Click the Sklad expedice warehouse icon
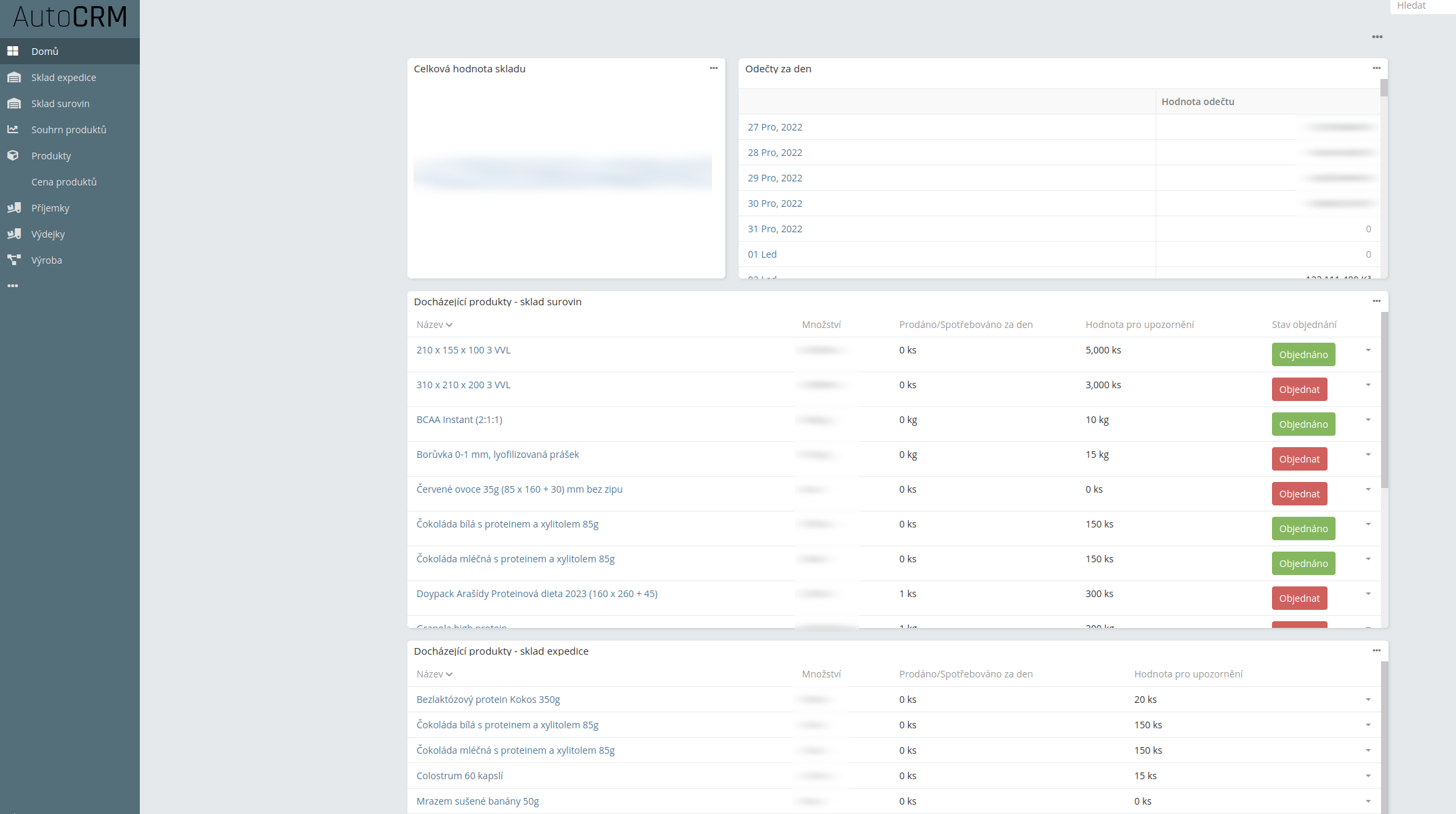Viewport: 1456px width, 814px height. click(13, 78)
